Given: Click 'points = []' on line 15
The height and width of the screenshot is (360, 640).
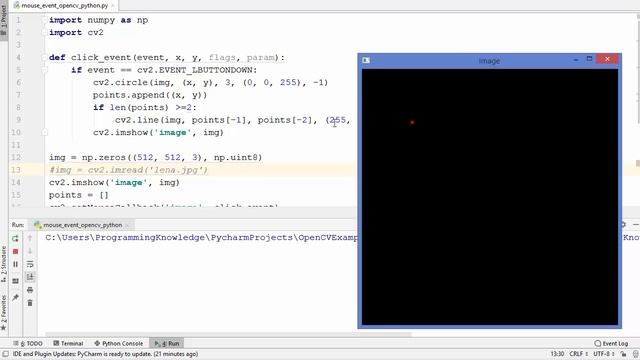Looking at the screenshot, I should (x=78, y=195).
